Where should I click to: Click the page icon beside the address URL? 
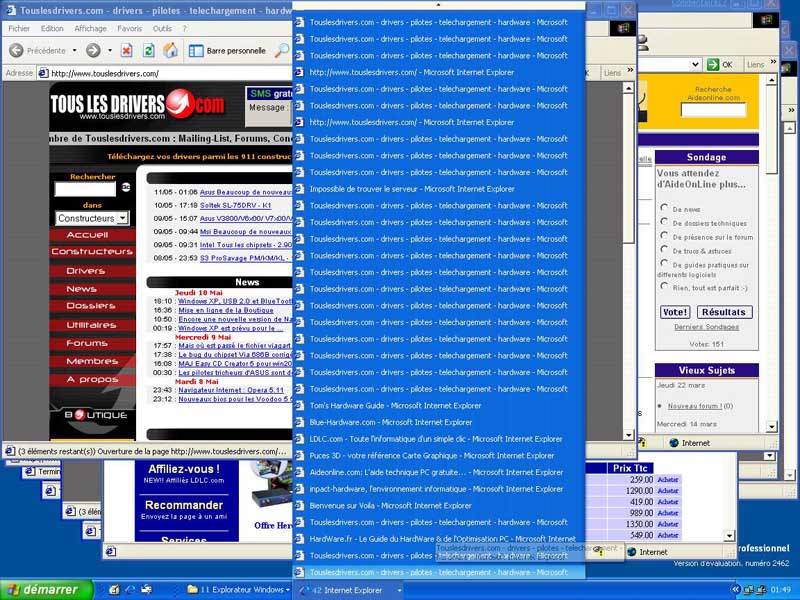(44, 73)
